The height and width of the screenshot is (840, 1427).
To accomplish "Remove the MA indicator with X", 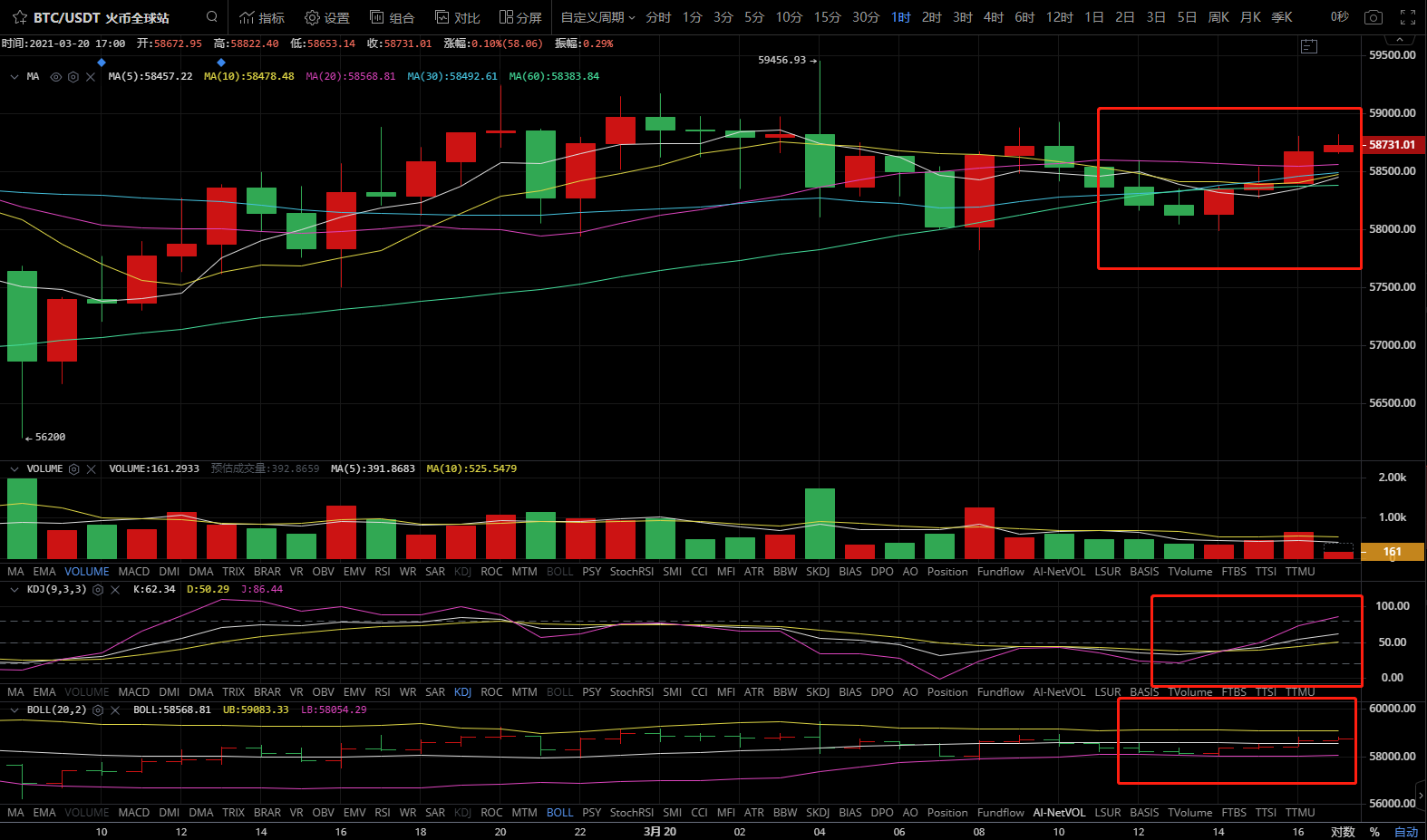I will coord(91,77).
